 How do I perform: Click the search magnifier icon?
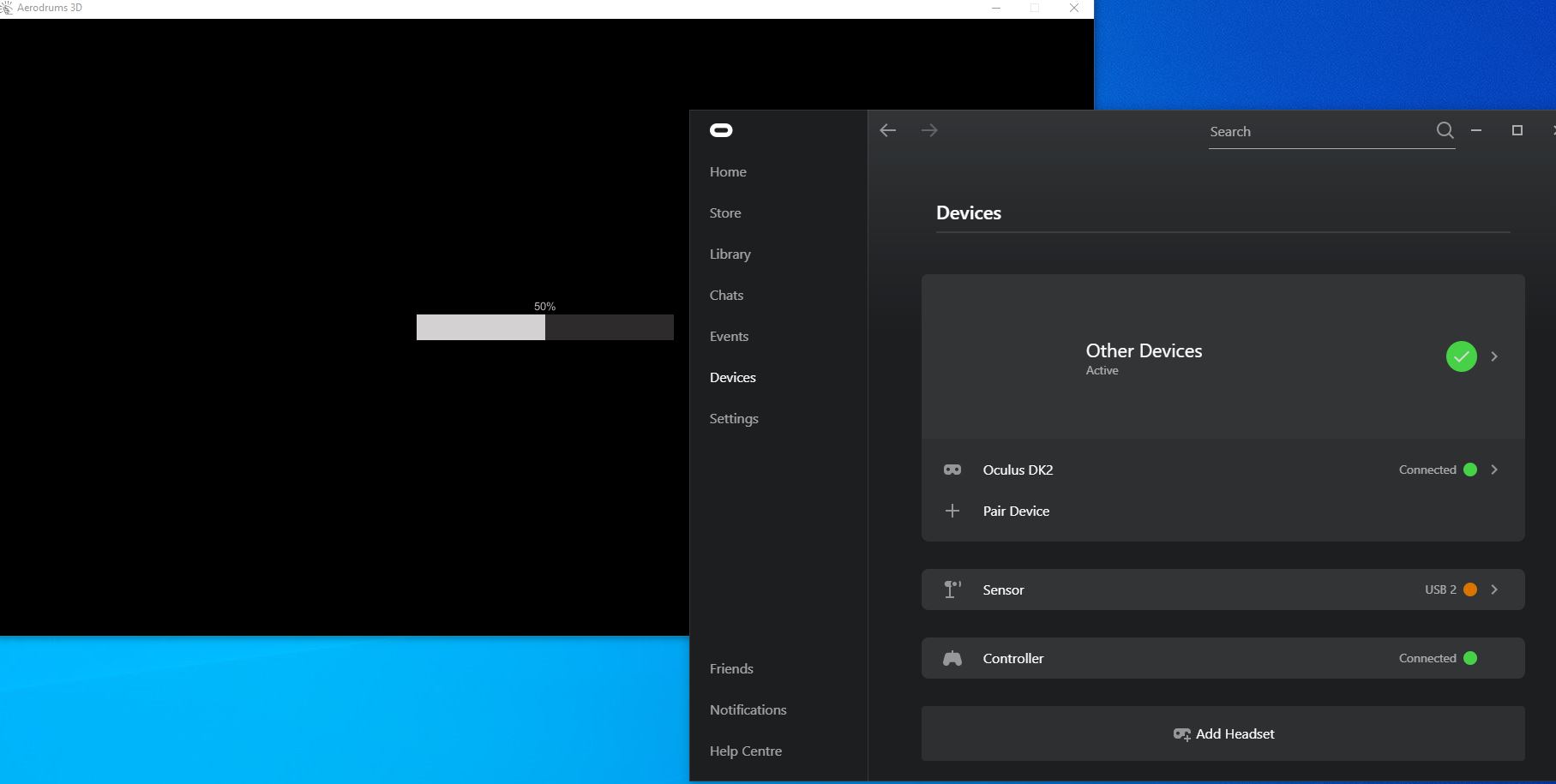(1445, 130)
